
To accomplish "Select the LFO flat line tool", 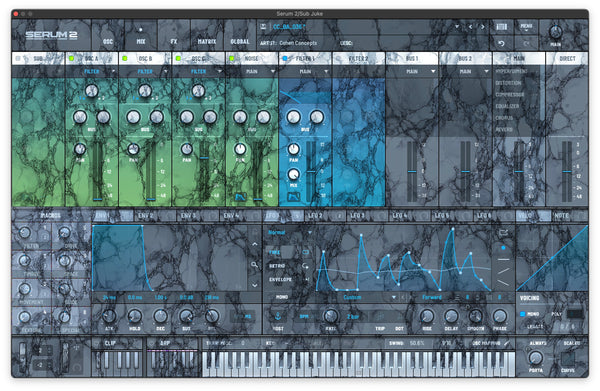I will tap(503, 259).
